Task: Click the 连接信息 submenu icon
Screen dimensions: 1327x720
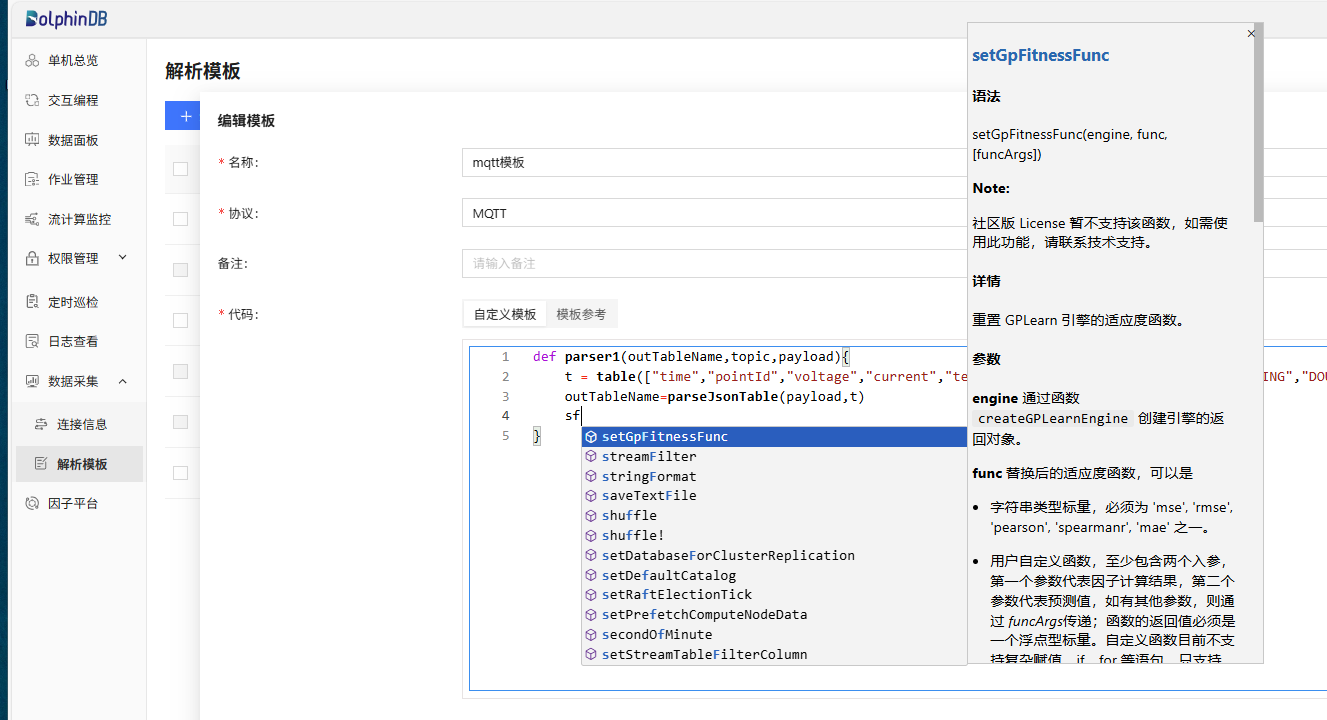Action: click(x=41, y=424)
